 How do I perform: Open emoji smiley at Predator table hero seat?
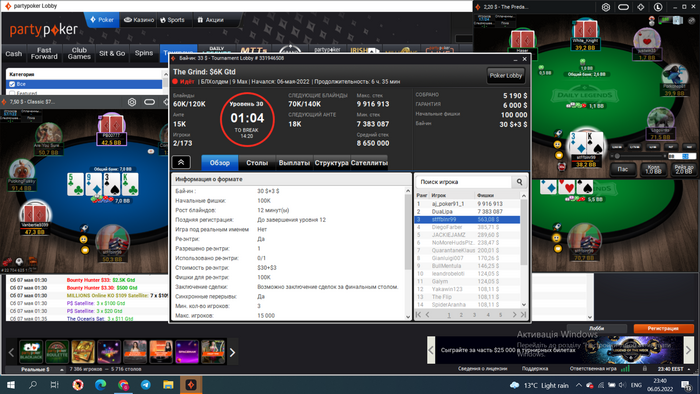558,145
